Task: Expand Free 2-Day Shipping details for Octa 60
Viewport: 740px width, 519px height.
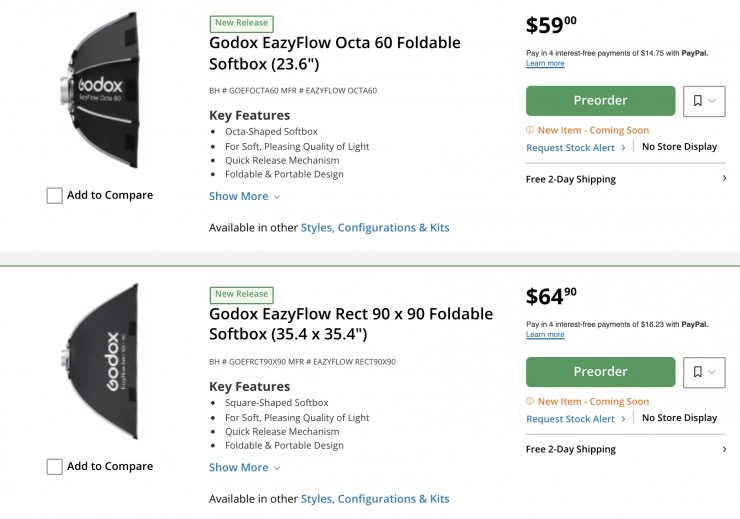Action: [625, 179]
